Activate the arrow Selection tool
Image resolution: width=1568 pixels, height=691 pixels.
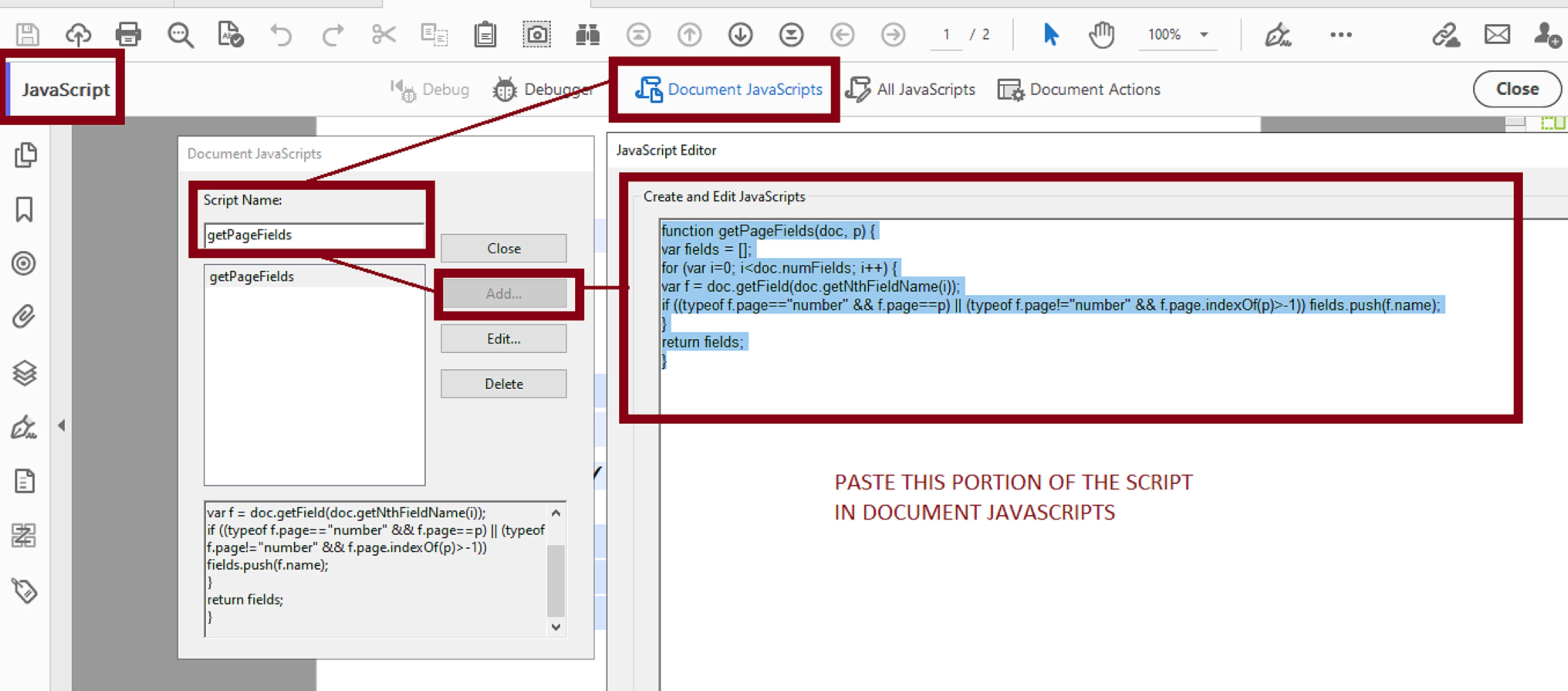pyautogui.click(x=1050, y=35)
